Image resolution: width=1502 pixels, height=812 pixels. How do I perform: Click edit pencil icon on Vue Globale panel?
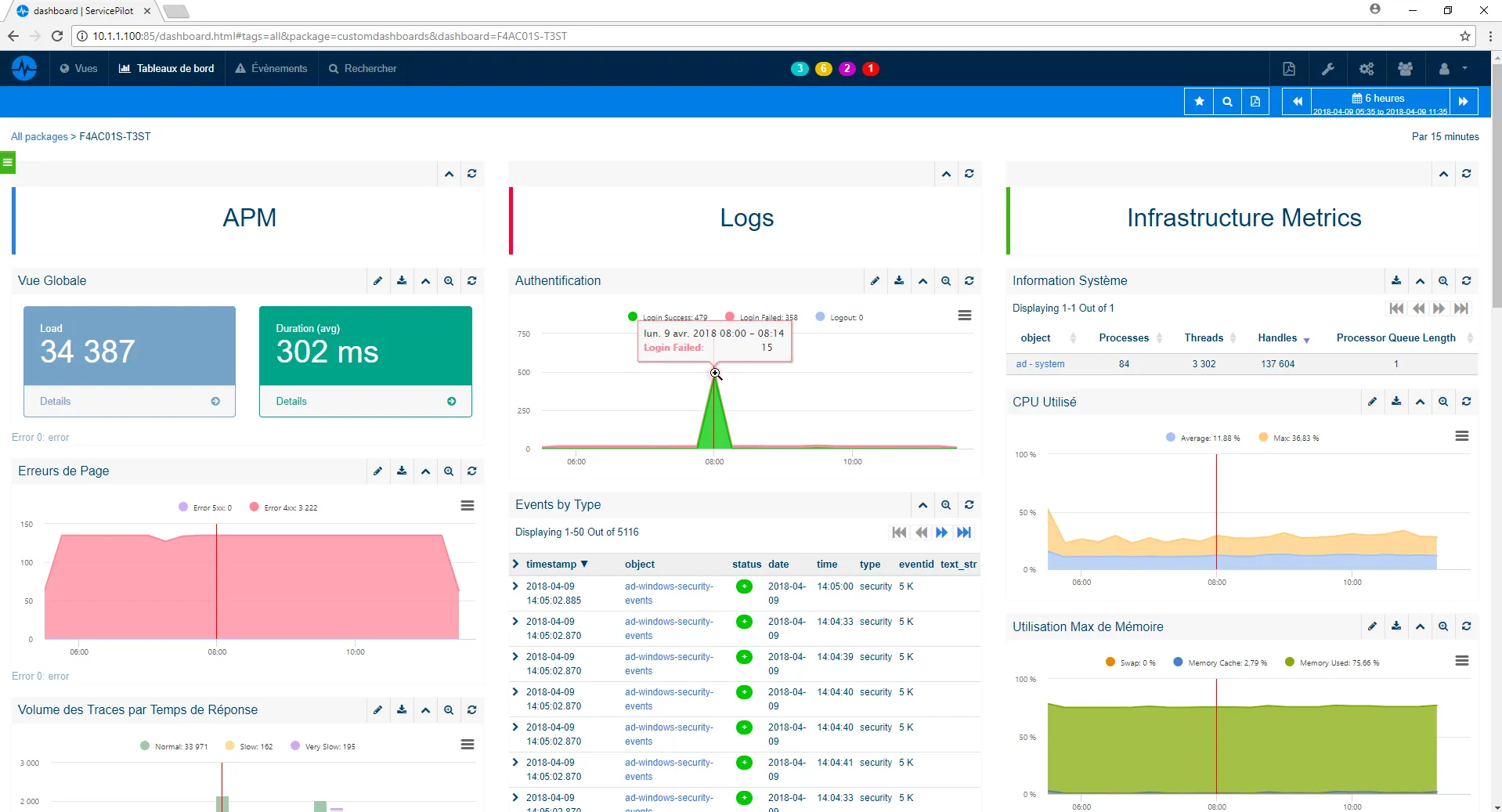point(378,281)
